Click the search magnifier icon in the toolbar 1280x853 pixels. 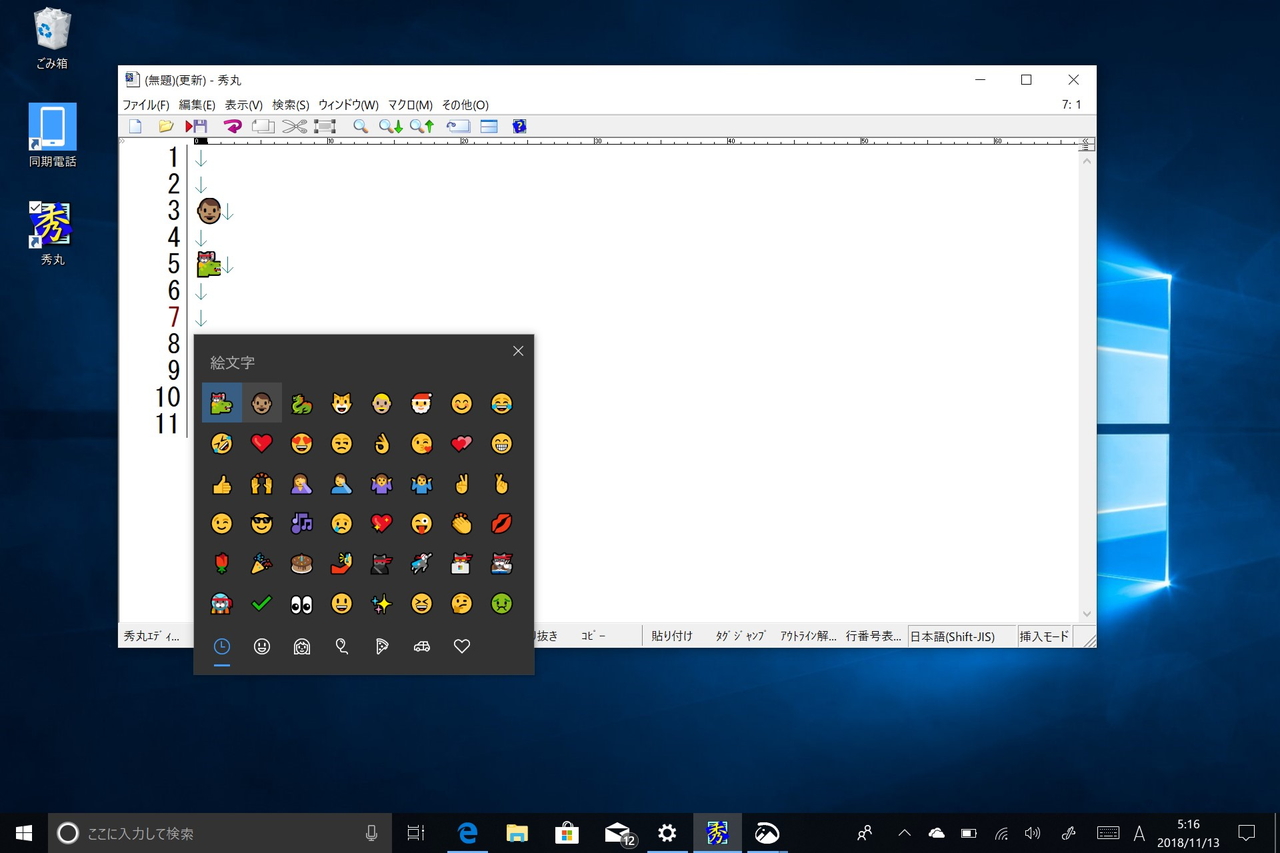[x=360, y=125]
